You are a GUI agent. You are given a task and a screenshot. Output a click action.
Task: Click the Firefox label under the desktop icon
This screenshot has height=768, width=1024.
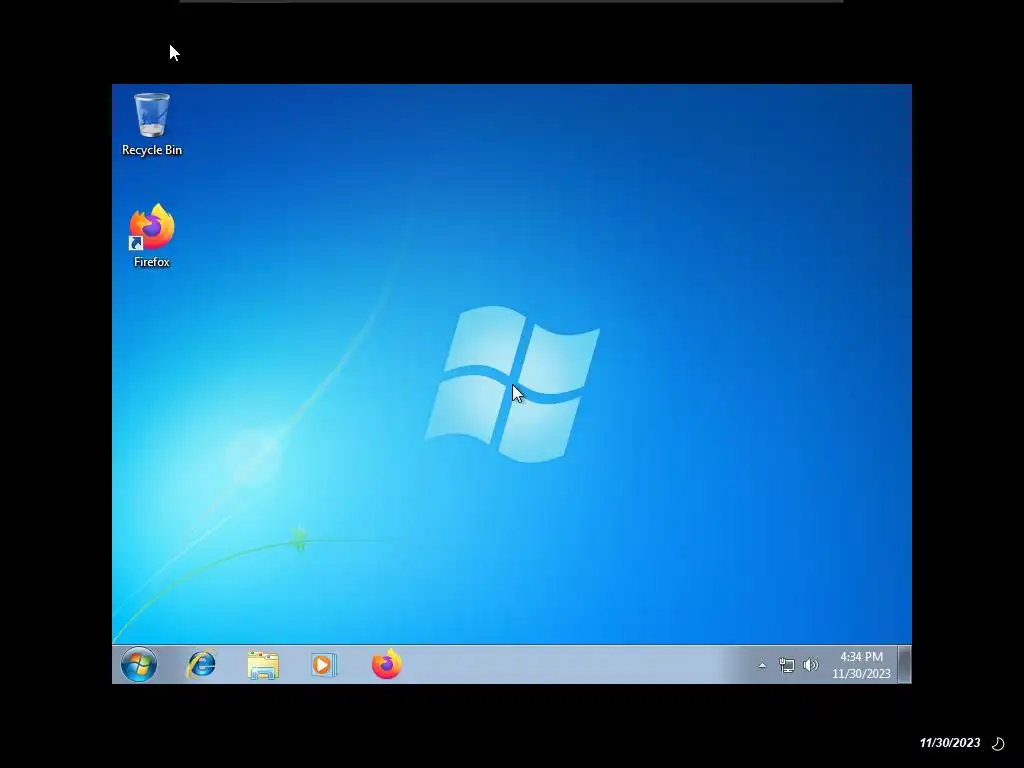152,262
